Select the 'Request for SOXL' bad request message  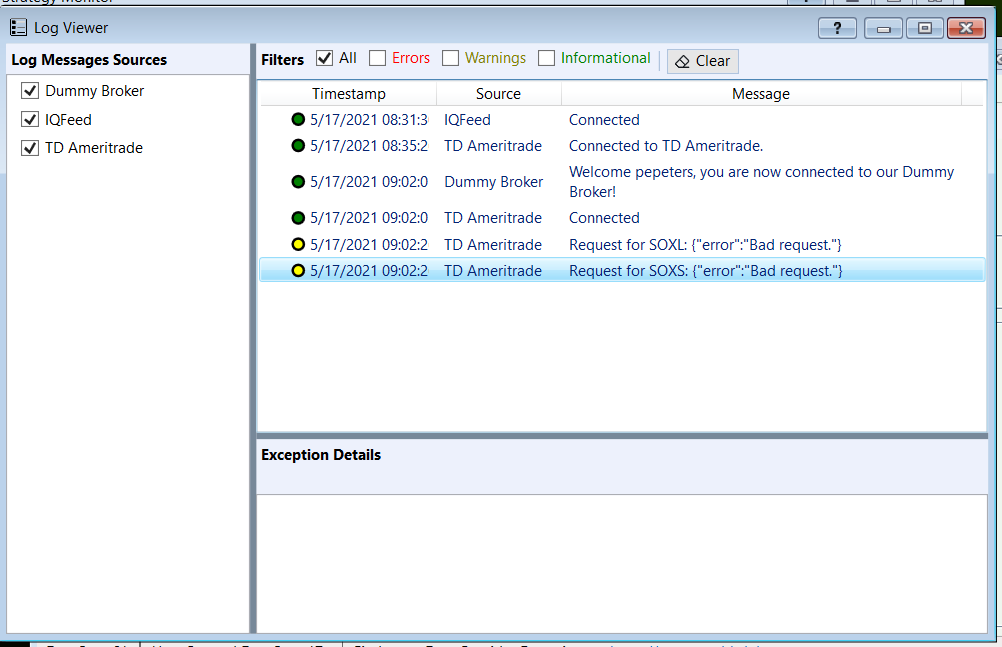(705, 245)
